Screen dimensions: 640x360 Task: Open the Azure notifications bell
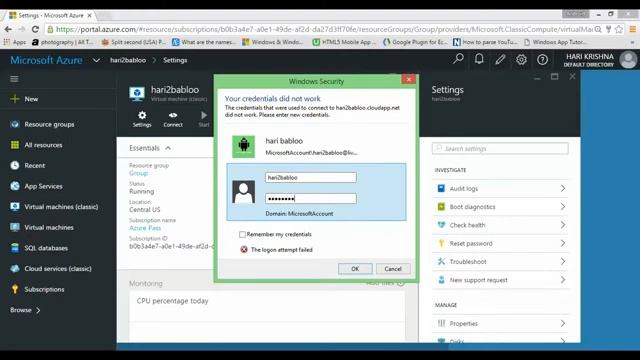(479, 60)
